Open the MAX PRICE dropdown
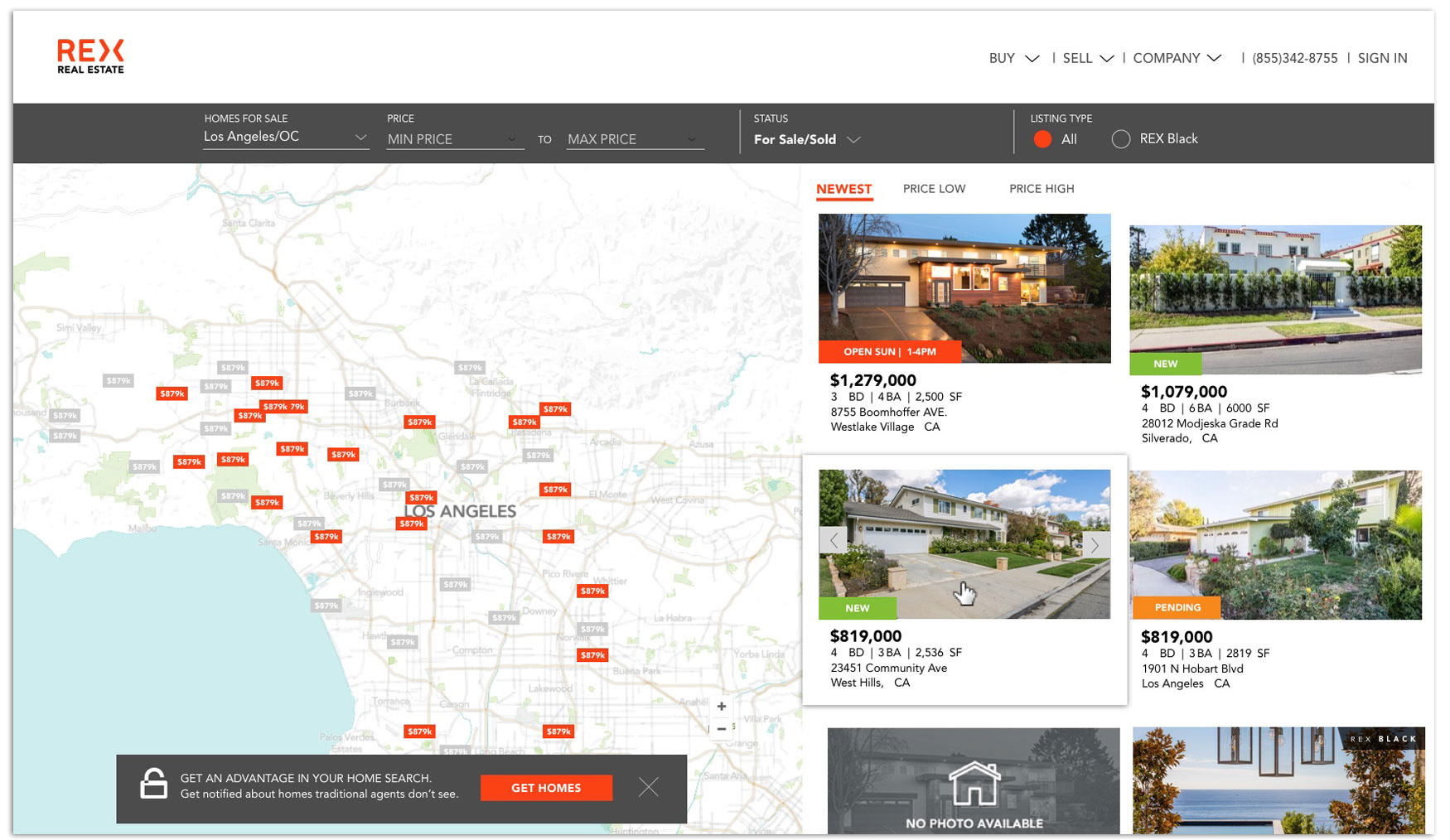Image resolution: width=1450 pixels, height=840 pixels. pyautogui.click(x=636, y=139)
